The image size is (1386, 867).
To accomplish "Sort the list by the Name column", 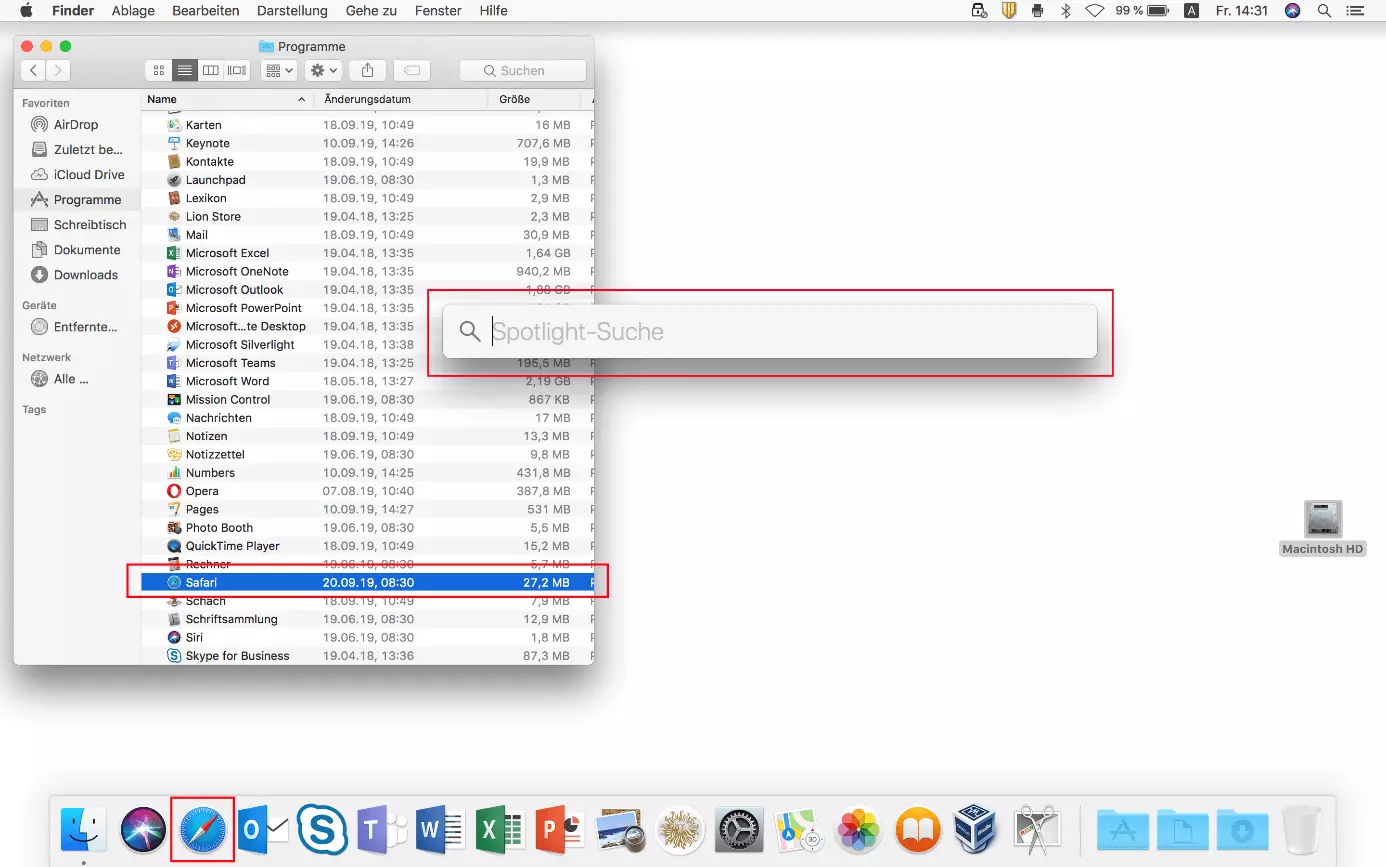I will pos(227,99).
